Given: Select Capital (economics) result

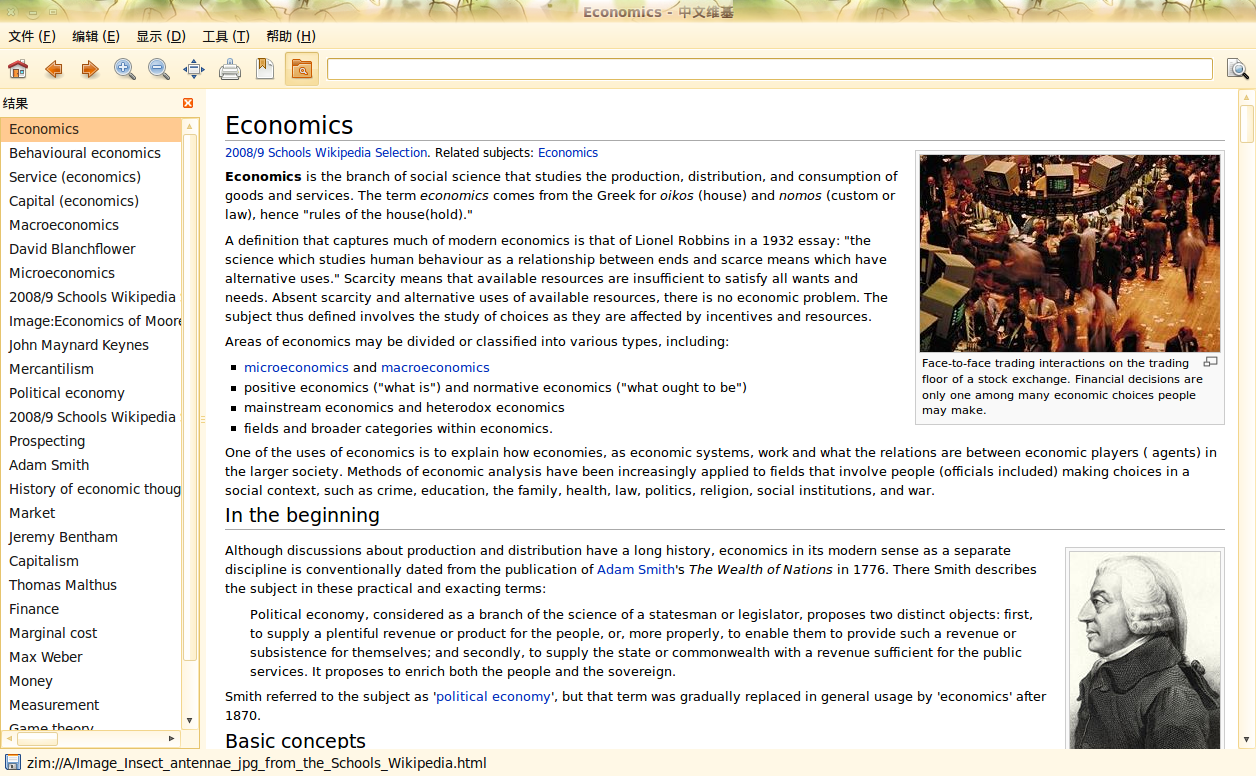Looking at the screenshot, I should click(91, 201).
